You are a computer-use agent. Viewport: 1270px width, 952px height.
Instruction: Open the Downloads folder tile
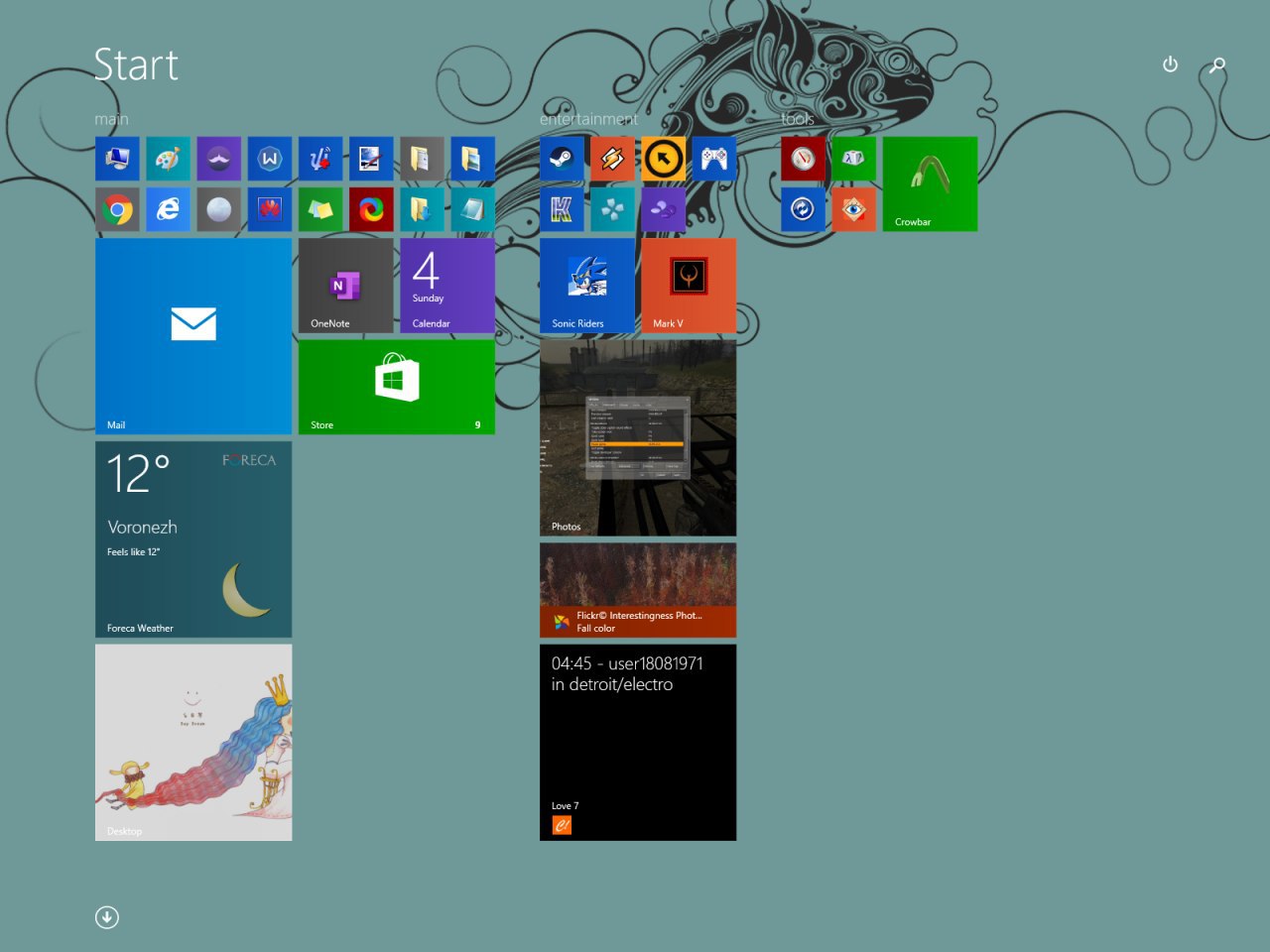[x=422, y=209]
